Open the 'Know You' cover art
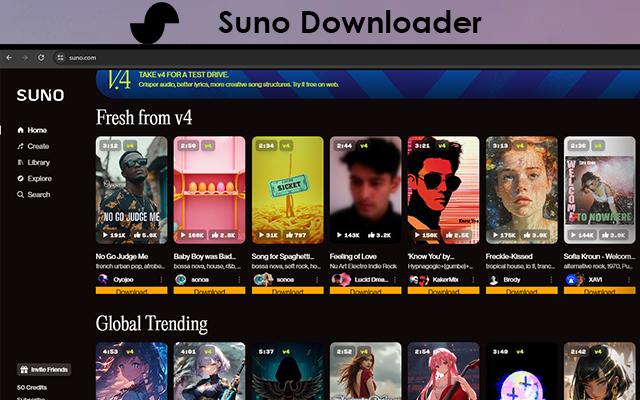Viewport: 640px width, 400px height. pos(443,190)
